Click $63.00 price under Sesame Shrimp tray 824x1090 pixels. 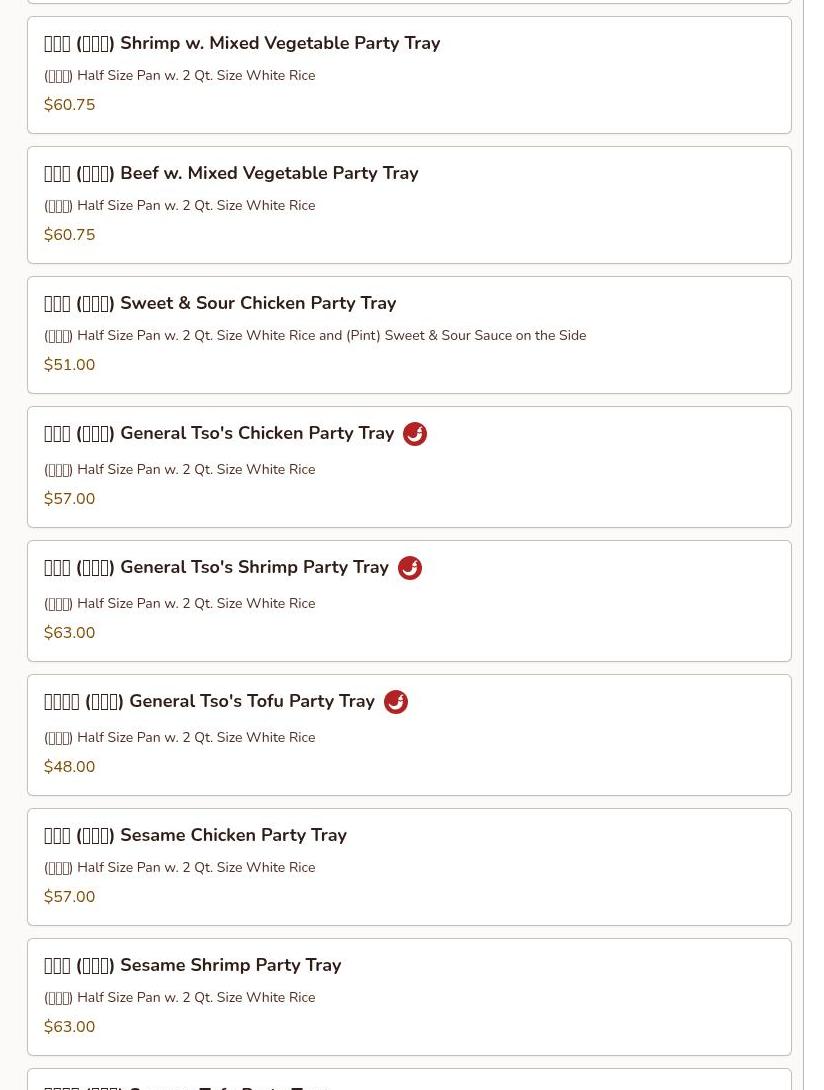click(x=70, y=1027)
